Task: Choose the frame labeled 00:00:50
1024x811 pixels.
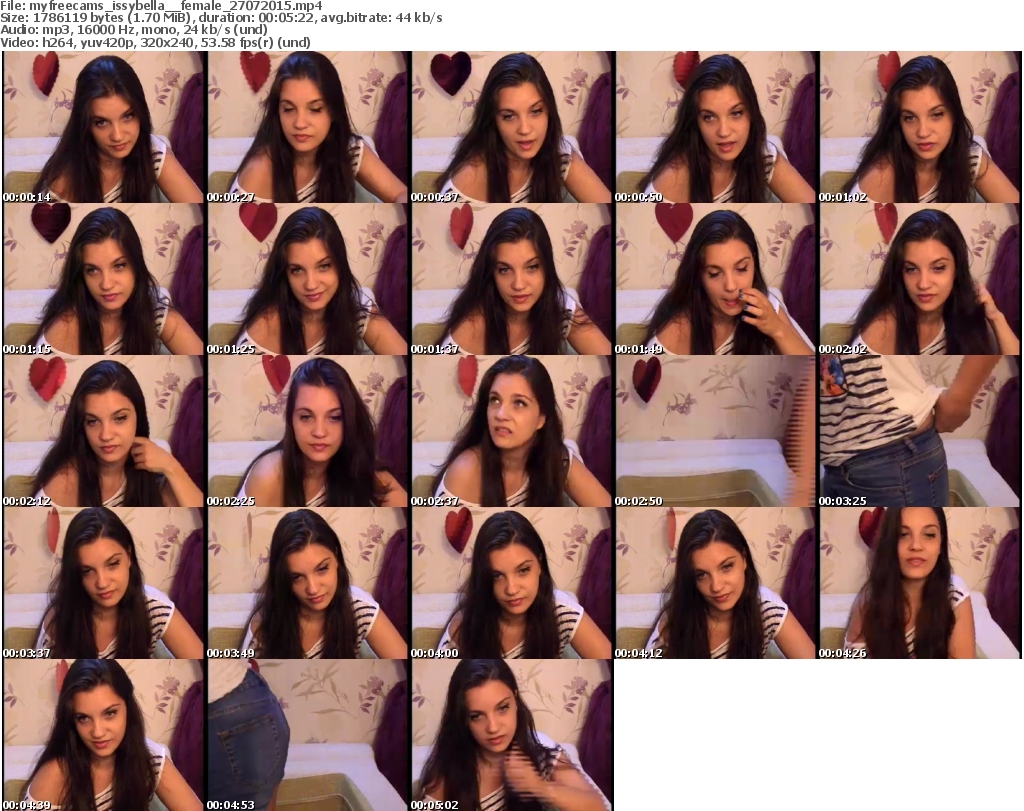Action: click(x=716, y=127)
